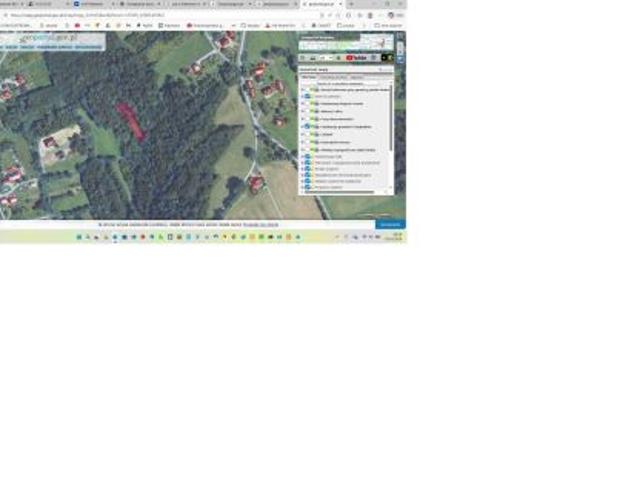Click the horizontal scrollbar under layer list
Image resolution: width=640 pixels, height=480 pixels.
coord(339,191)
